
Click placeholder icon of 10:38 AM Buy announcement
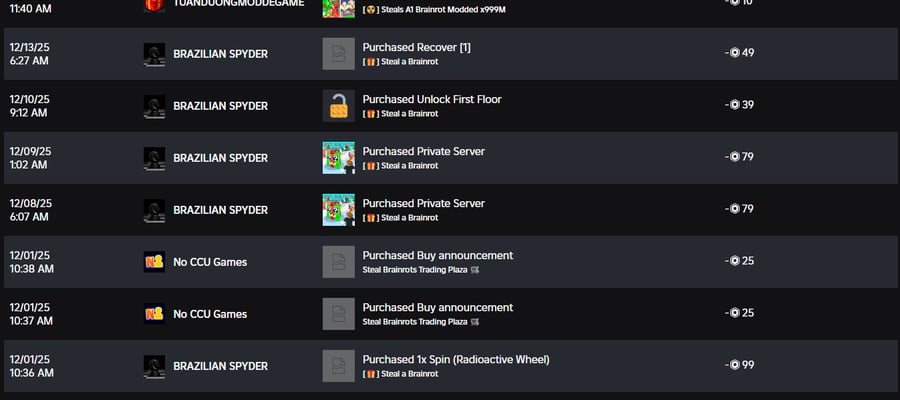(339, 262)
